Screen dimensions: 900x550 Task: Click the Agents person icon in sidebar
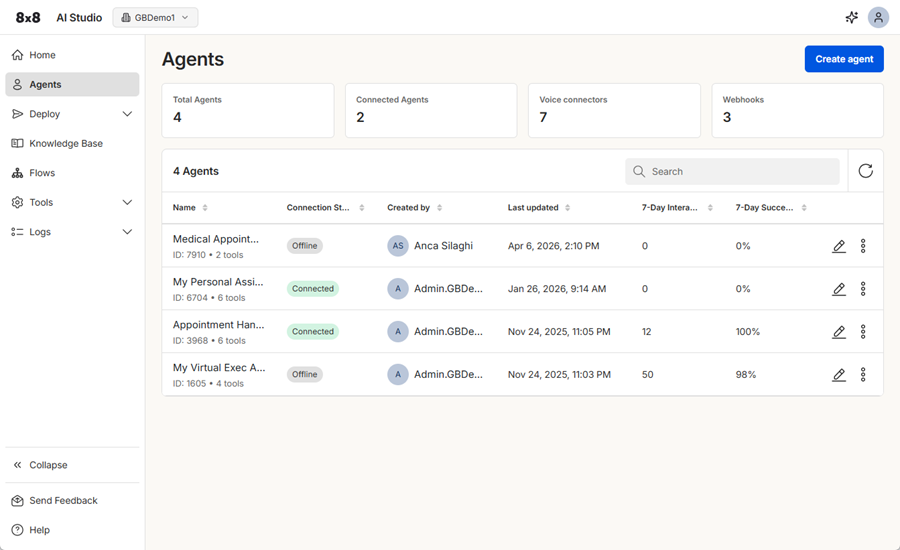[18, 84]
